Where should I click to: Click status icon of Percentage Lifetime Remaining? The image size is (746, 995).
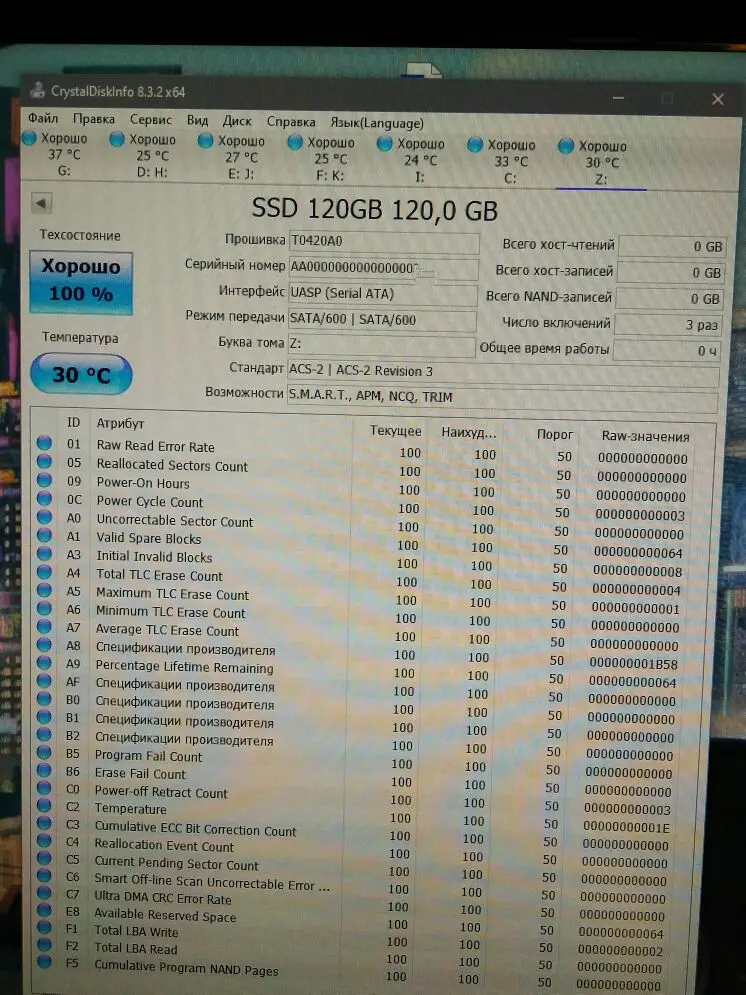pos(44,662)
